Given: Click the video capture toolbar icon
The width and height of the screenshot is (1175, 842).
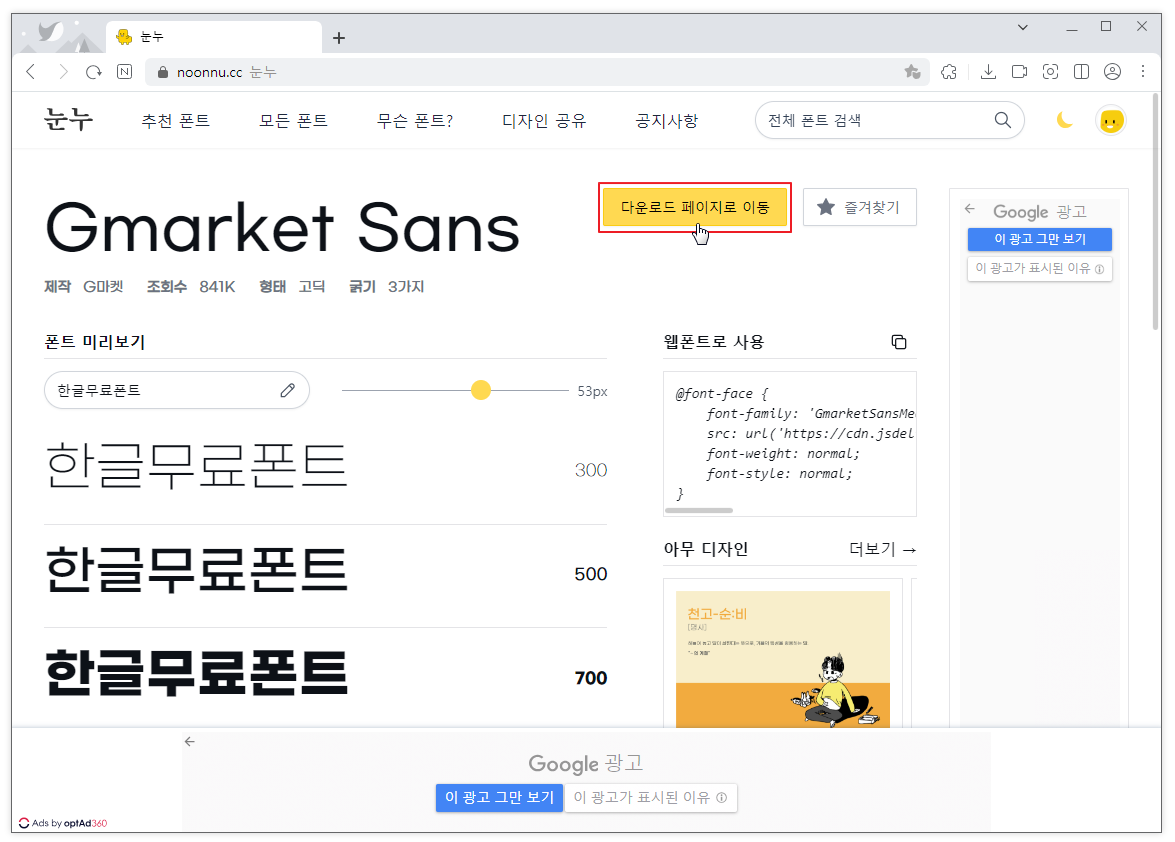Looking at the screenshot, I should point(1019,72).
